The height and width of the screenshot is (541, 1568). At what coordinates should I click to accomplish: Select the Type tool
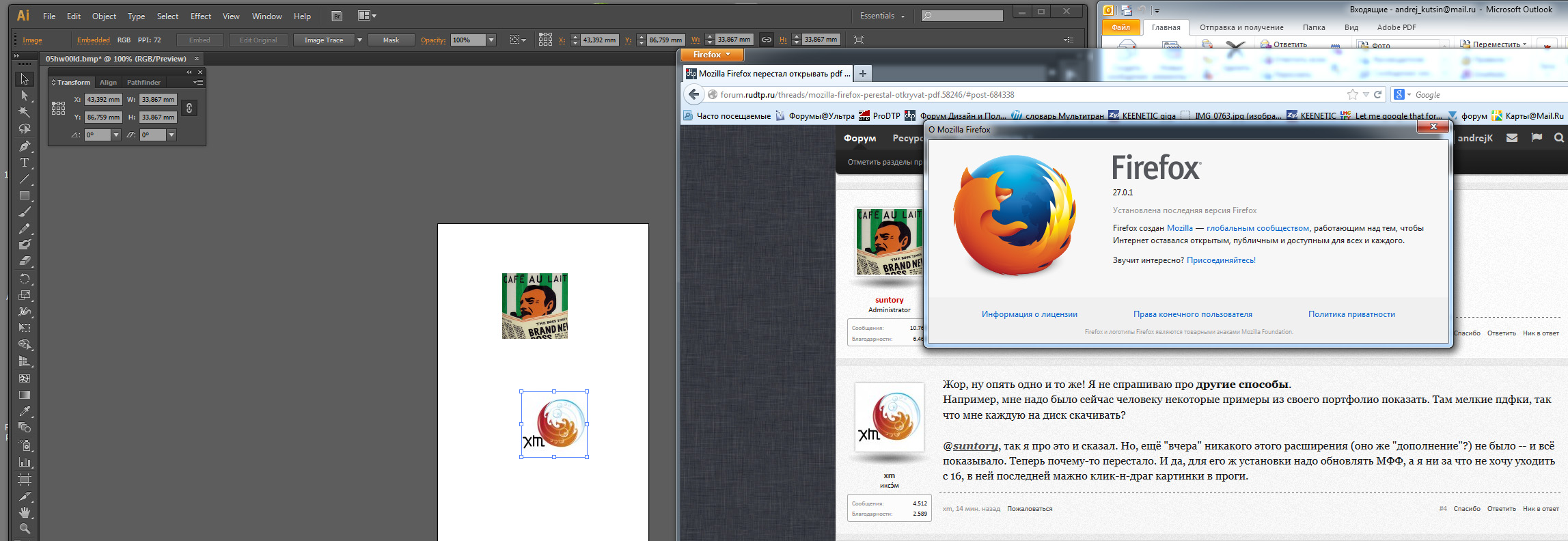click(25, 163)
